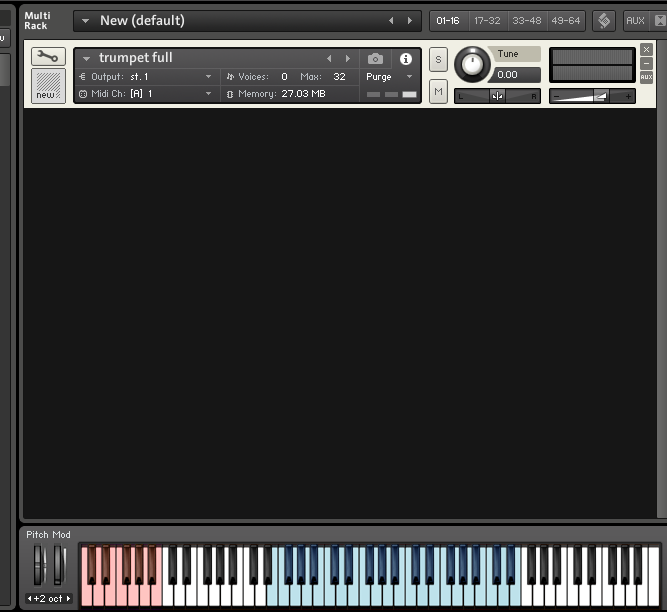Solo the trumpet full instrument

point(438,60)
